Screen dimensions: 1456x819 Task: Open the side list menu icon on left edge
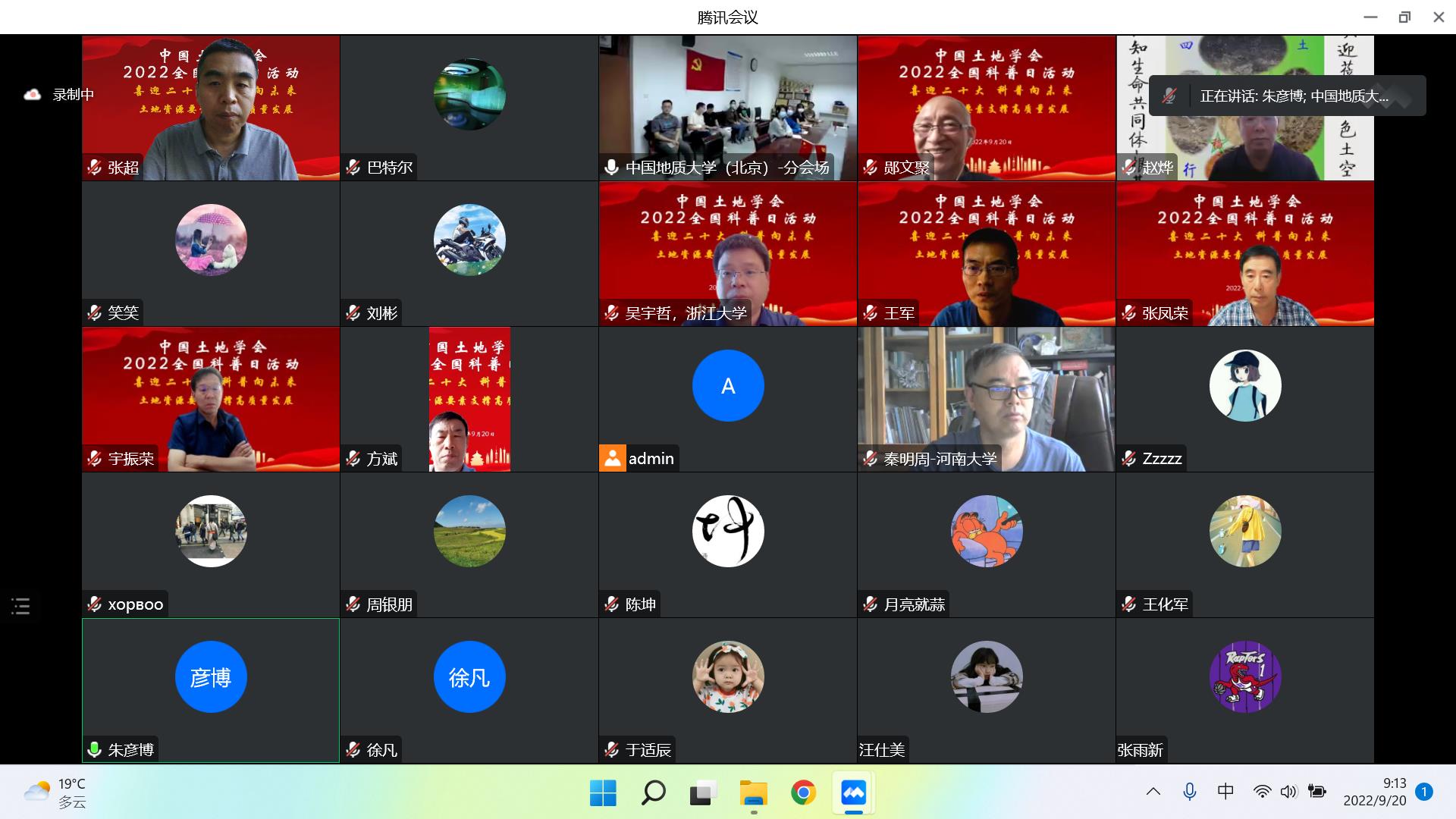20,606
